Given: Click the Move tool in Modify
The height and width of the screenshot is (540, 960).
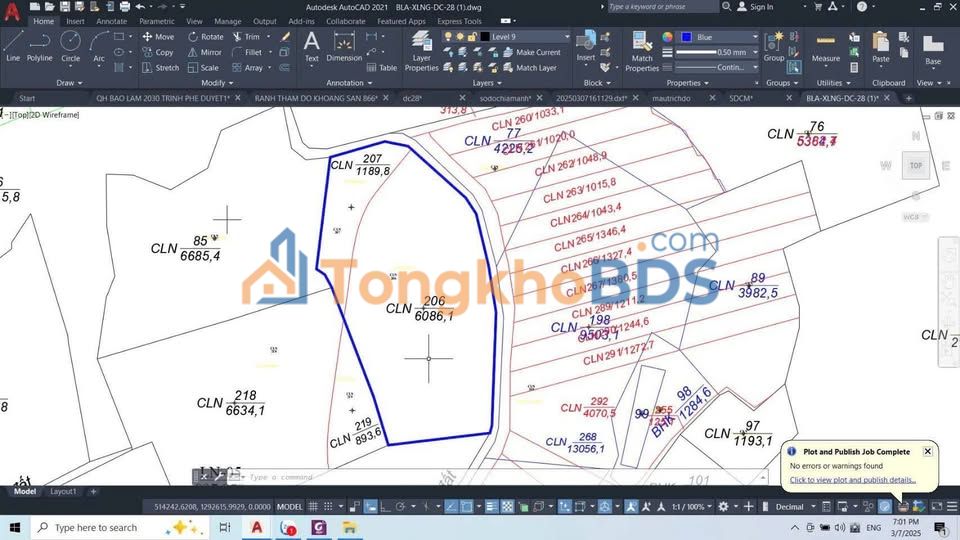Looking at the screenshot, I should 159,37.
